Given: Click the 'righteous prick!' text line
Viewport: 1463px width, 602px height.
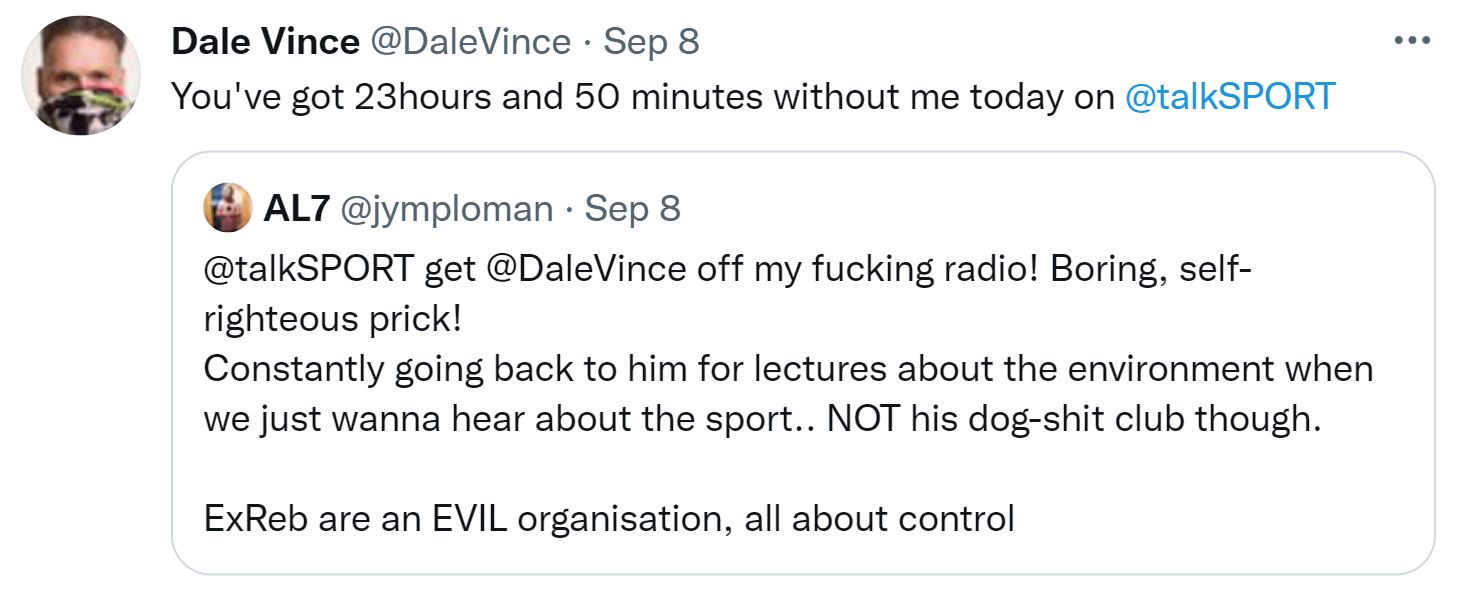Looking at the screenshot, I should pyautogui.click(x=332, y=319).
